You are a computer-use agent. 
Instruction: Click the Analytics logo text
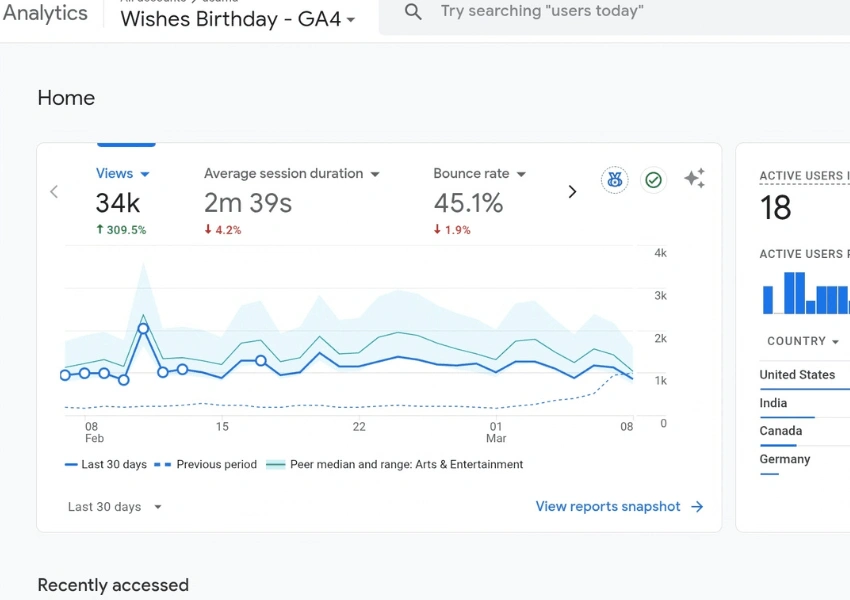[45, 13]
